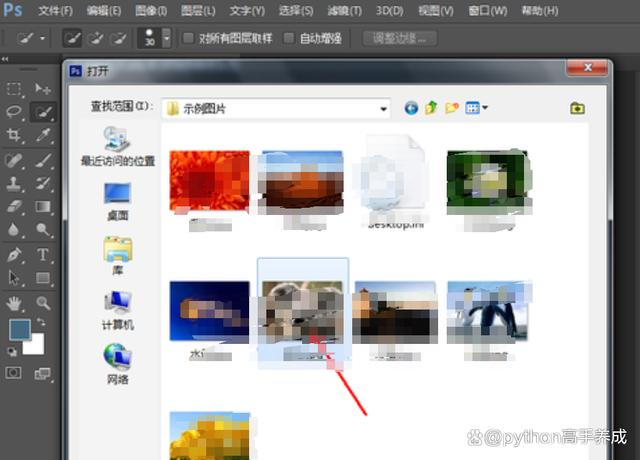Select the Horizontal Type tool
This screenshot has width=640, height=460.
[x=43, y=254]
